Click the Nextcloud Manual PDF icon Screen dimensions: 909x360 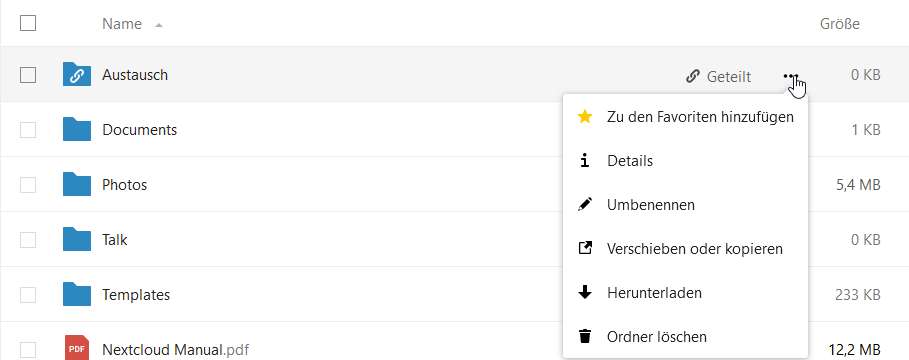coord(77,348)
